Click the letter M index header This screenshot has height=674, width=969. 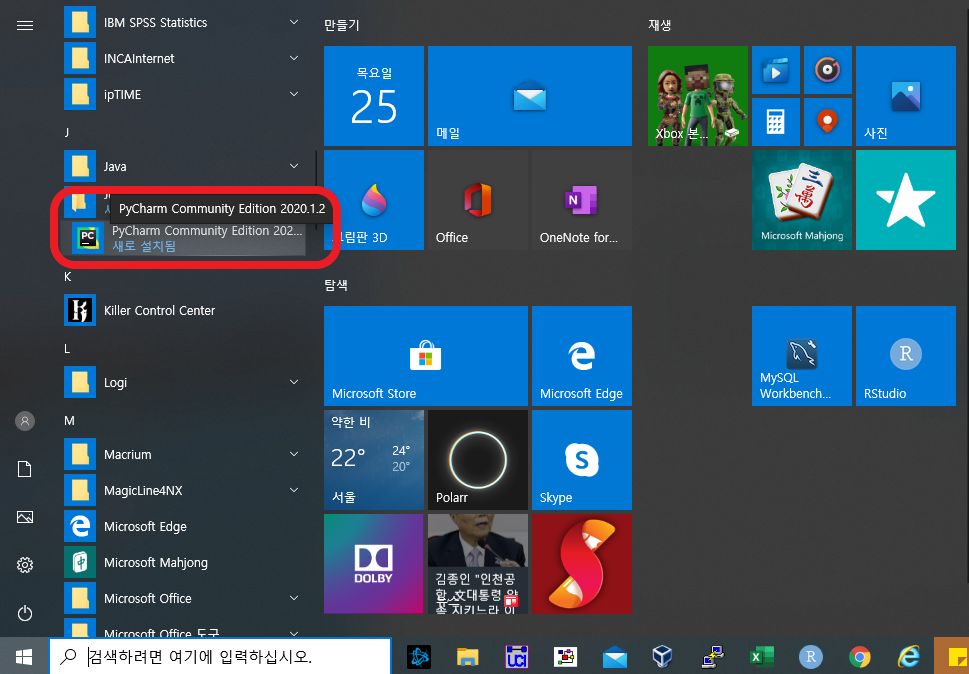69,421
